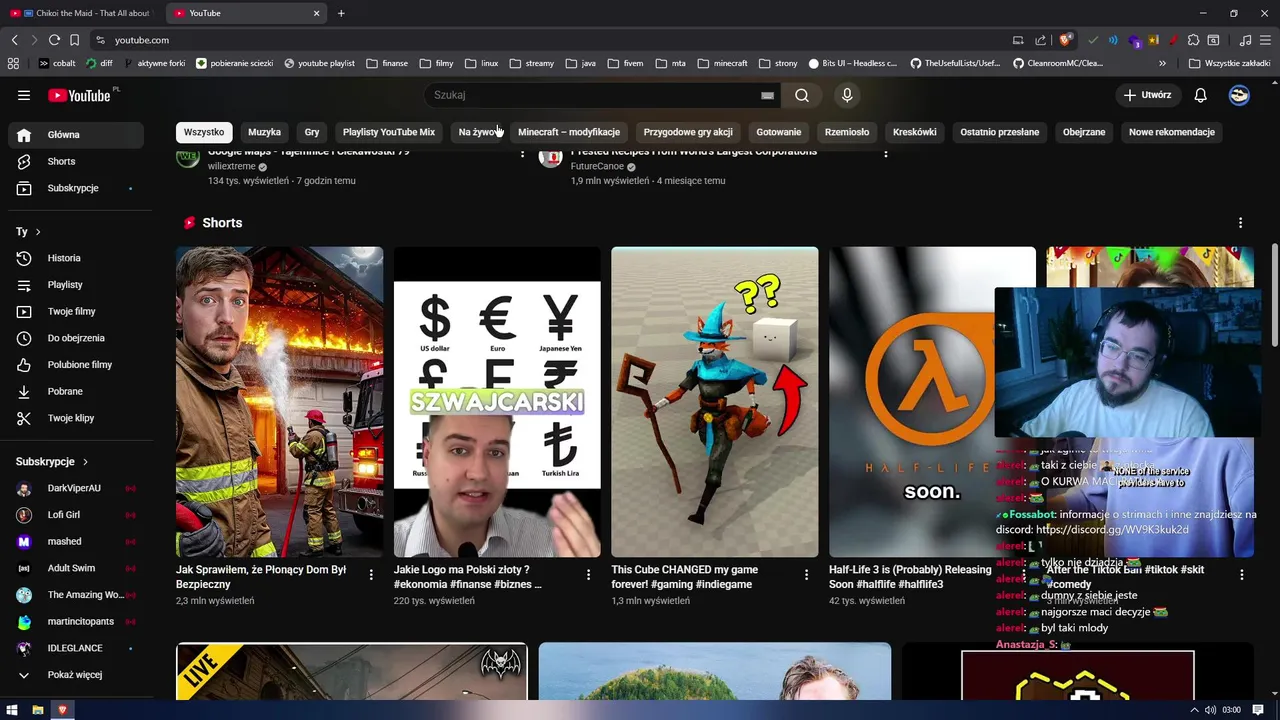Open the account avatar menu
This screenshot has height=720, width=1280.
click(1239, 95)
